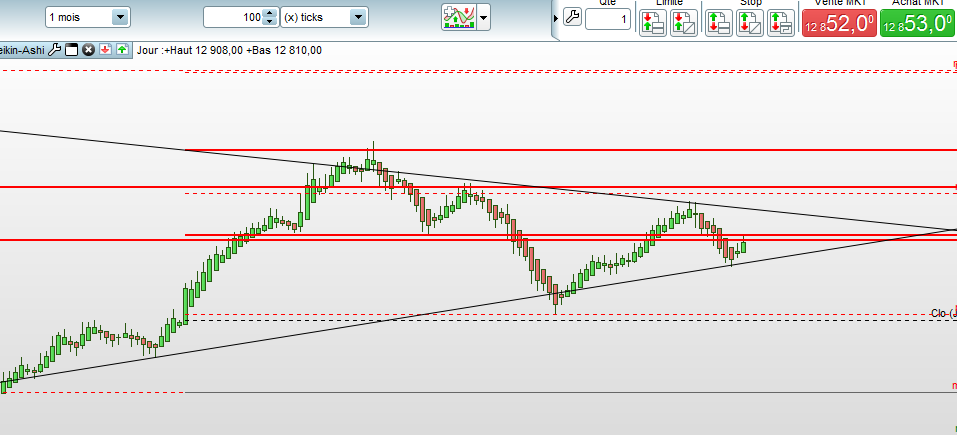Screen dimensions: 957x435
Task: Open the '(x) ticks' unit dropdown
Action: click(324, 17)
